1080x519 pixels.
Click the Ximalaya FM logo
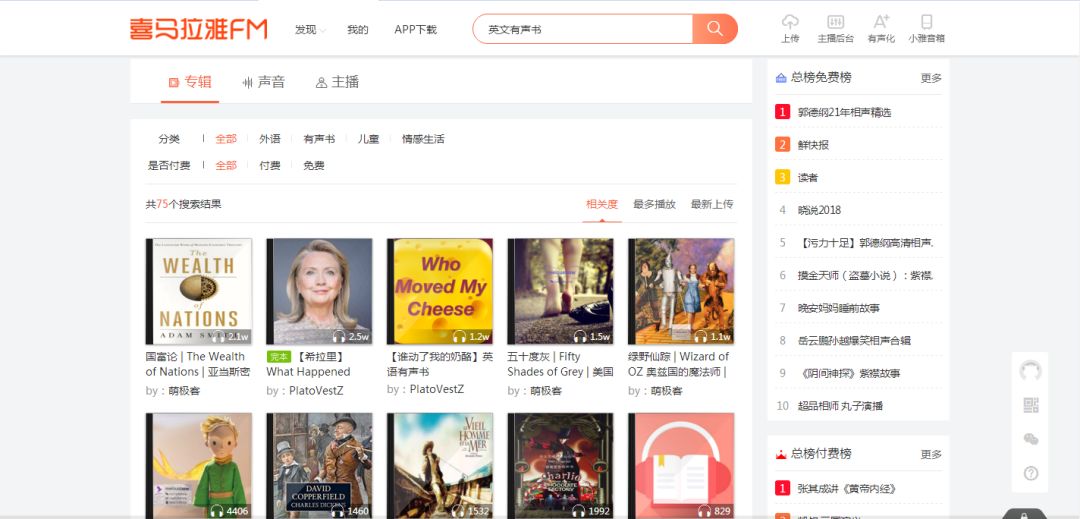pos(198,29)
